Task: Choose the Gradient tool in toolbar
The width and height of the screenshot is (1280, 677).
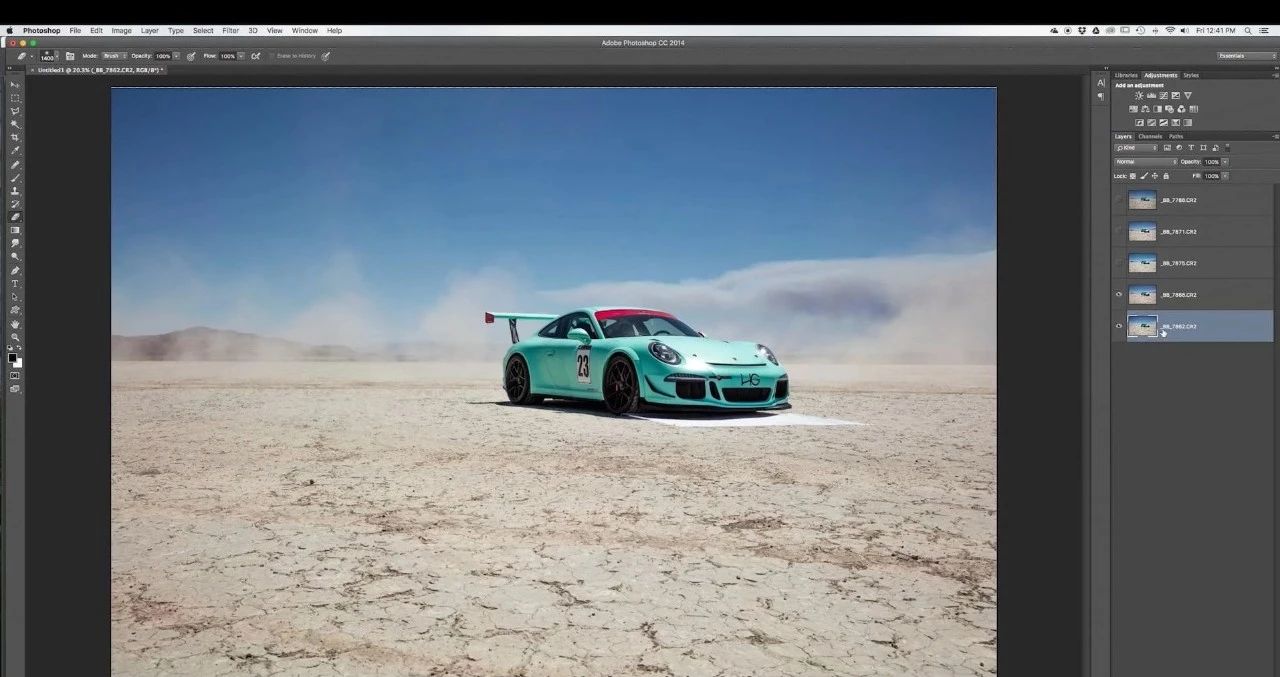Action: pos(15,230)
